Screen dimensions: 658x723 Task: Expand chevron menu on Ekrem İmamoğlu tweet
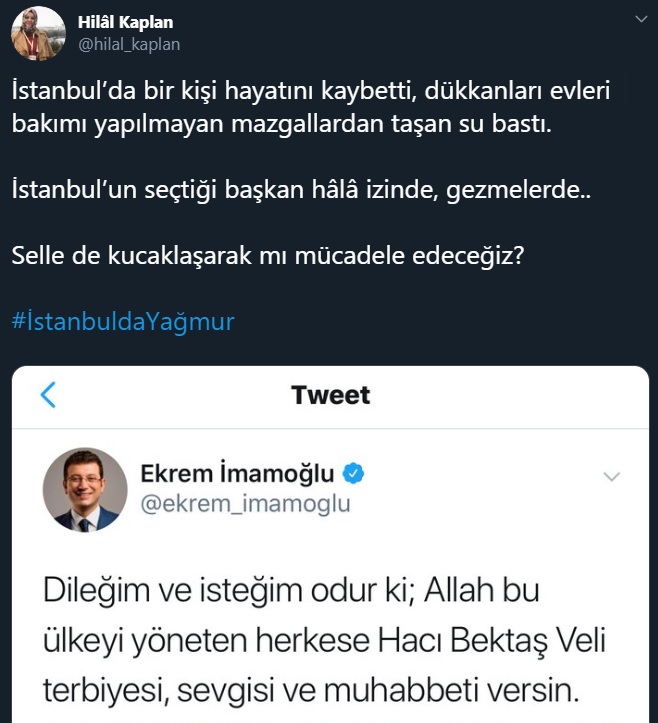tap(612, 475)
